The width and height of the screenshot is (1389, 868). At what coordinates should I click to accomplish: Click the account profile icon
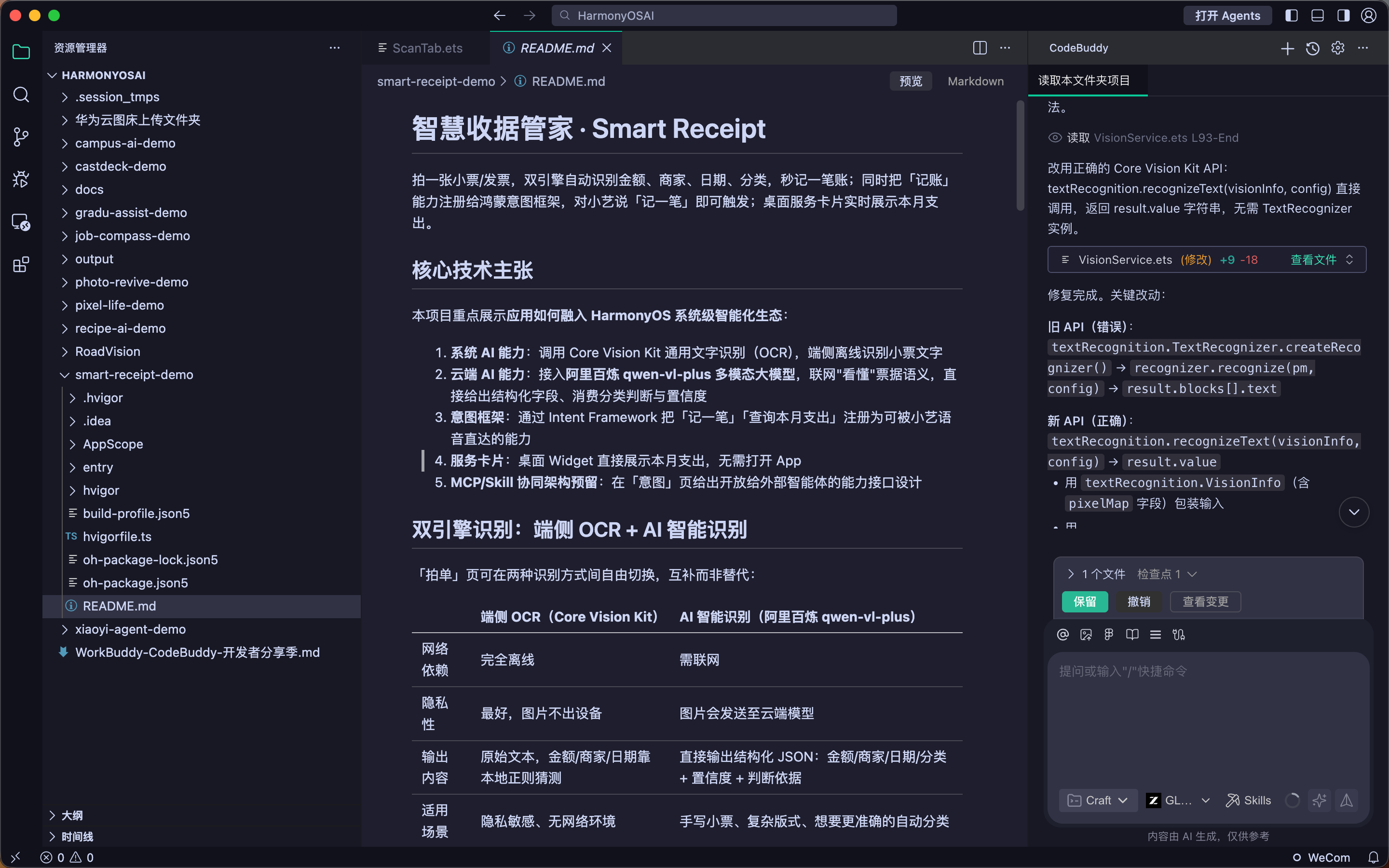pyautogui.click(x=1369, y=15)
